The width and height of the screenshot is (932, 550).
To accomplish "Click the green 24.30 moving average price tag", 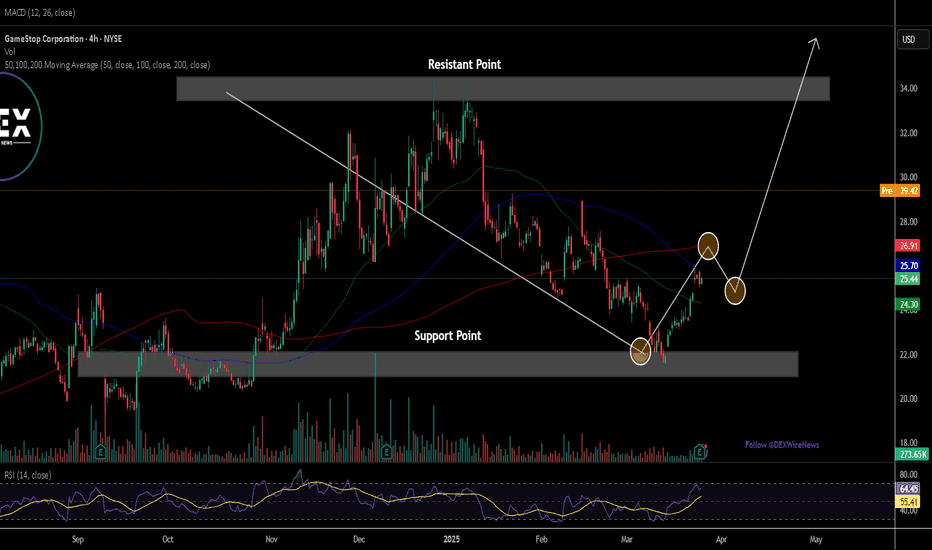I will 908,304.
